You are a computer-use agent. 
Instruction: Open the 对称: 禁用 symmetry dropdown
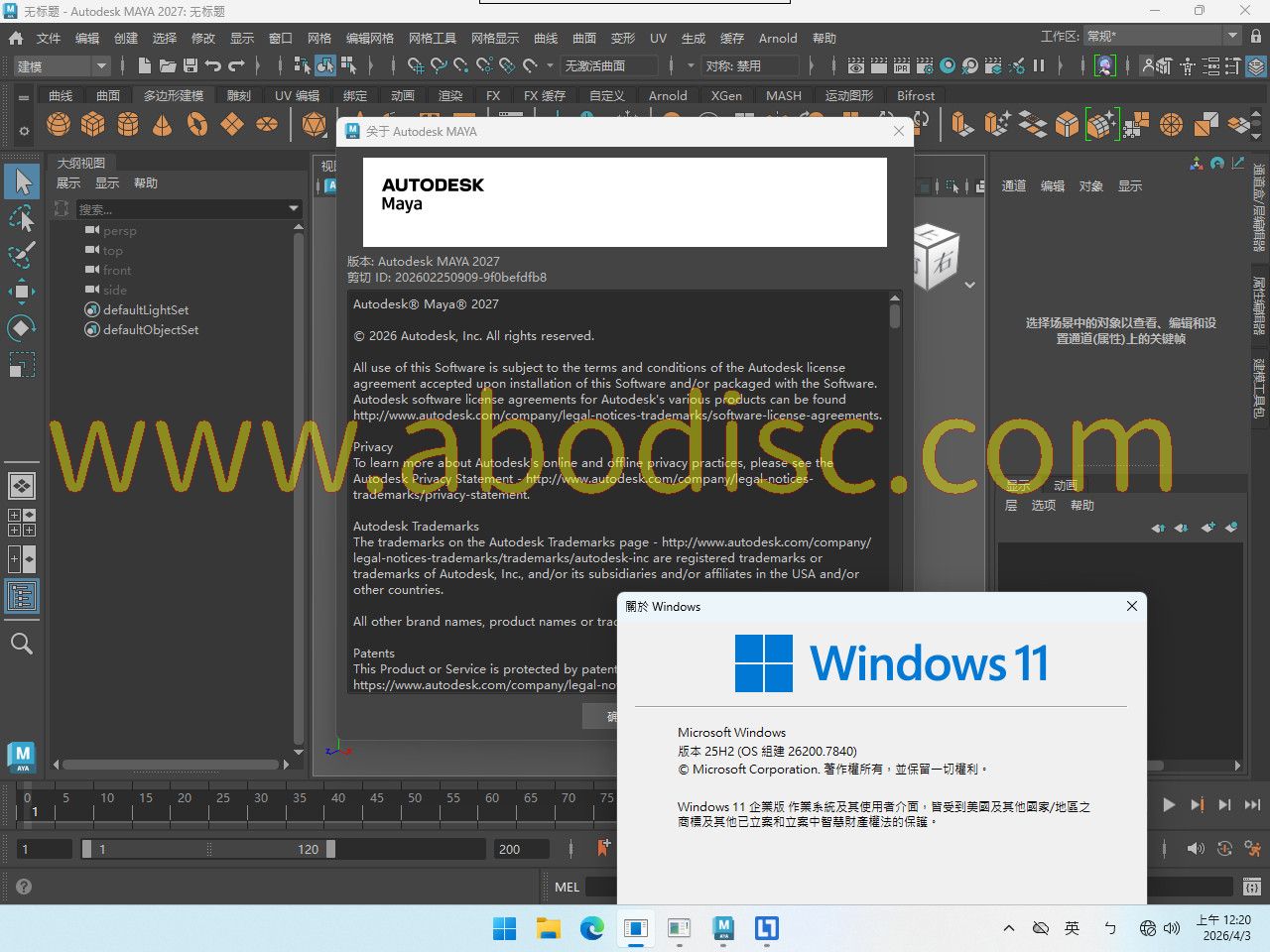(x=751, y=66)
